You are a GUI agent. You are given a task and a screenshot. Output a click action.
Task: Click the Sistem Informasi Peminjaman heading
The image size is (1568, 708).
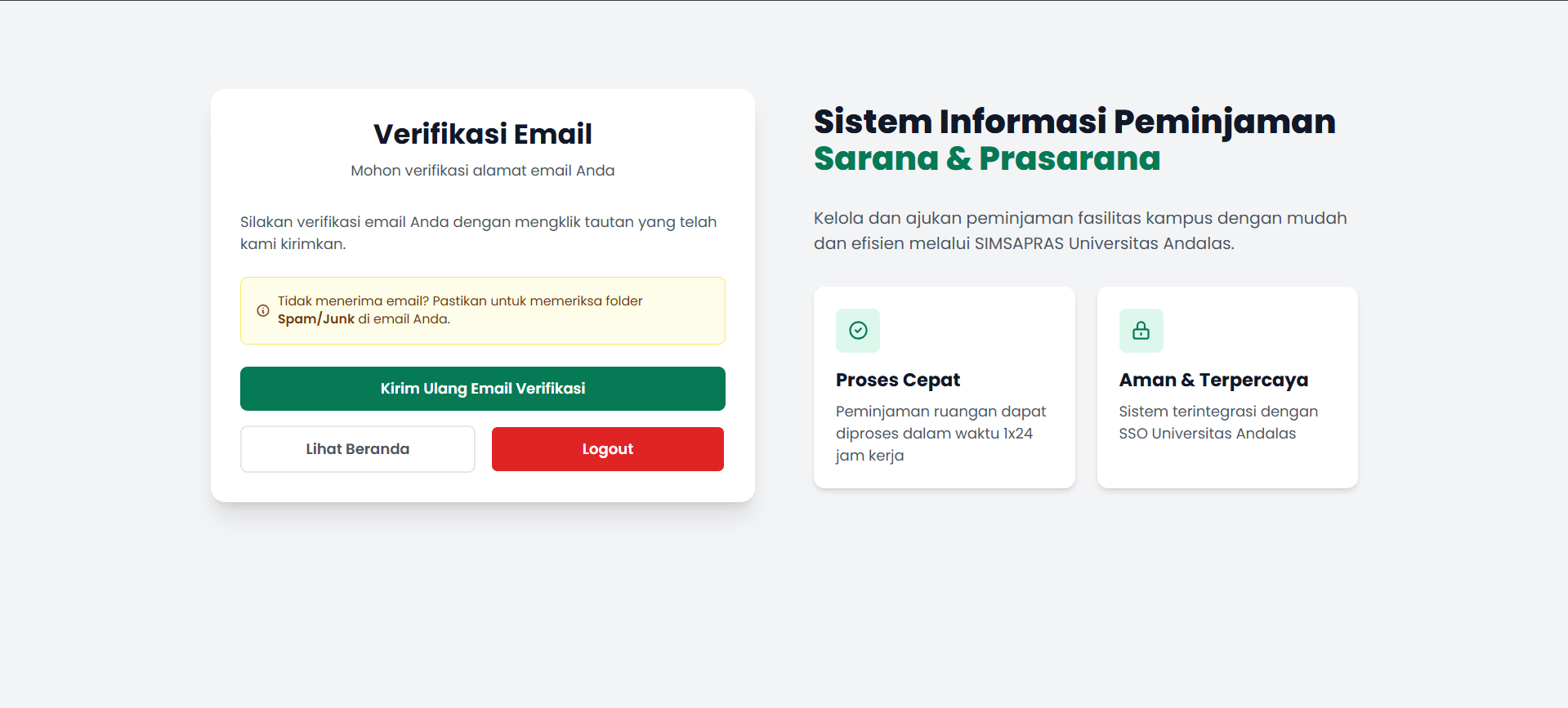1074,121
